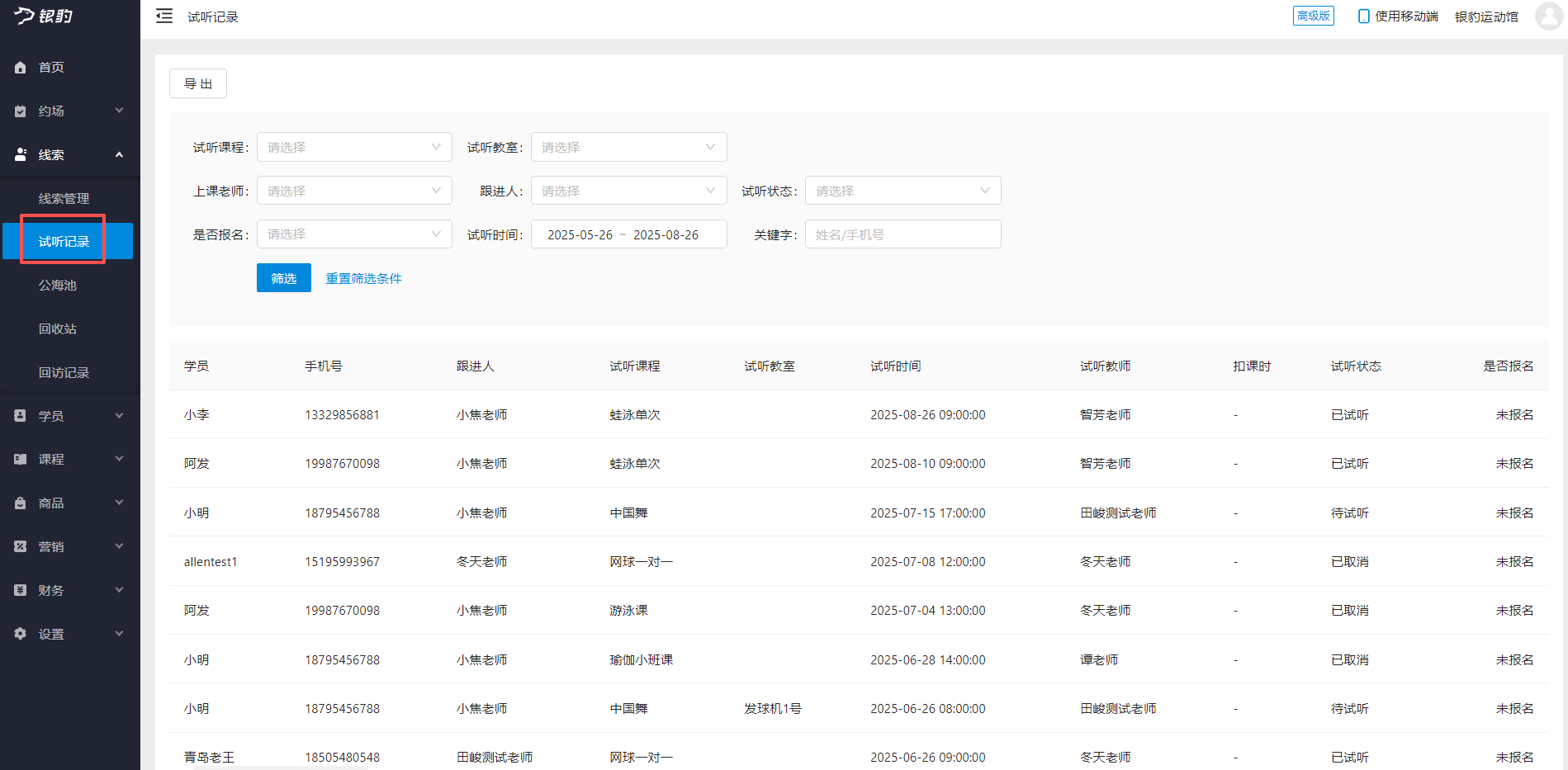Expand the 试听状态 dropdown

click(902, 190)
